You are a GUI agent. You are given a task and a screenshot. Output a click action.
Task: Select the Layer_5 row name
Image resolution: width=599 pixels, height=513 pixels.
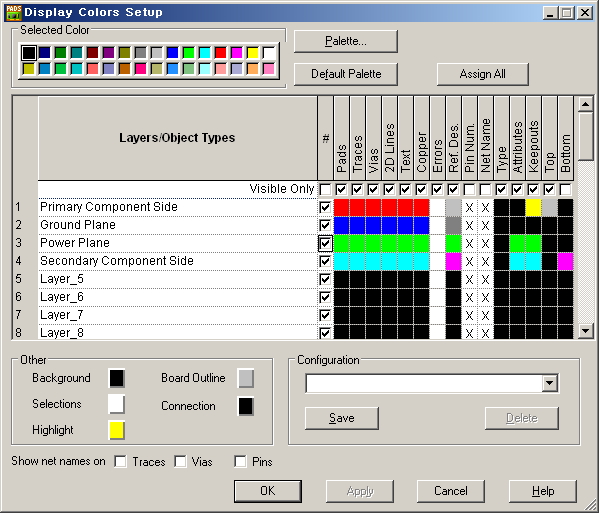tap(62, 279)
